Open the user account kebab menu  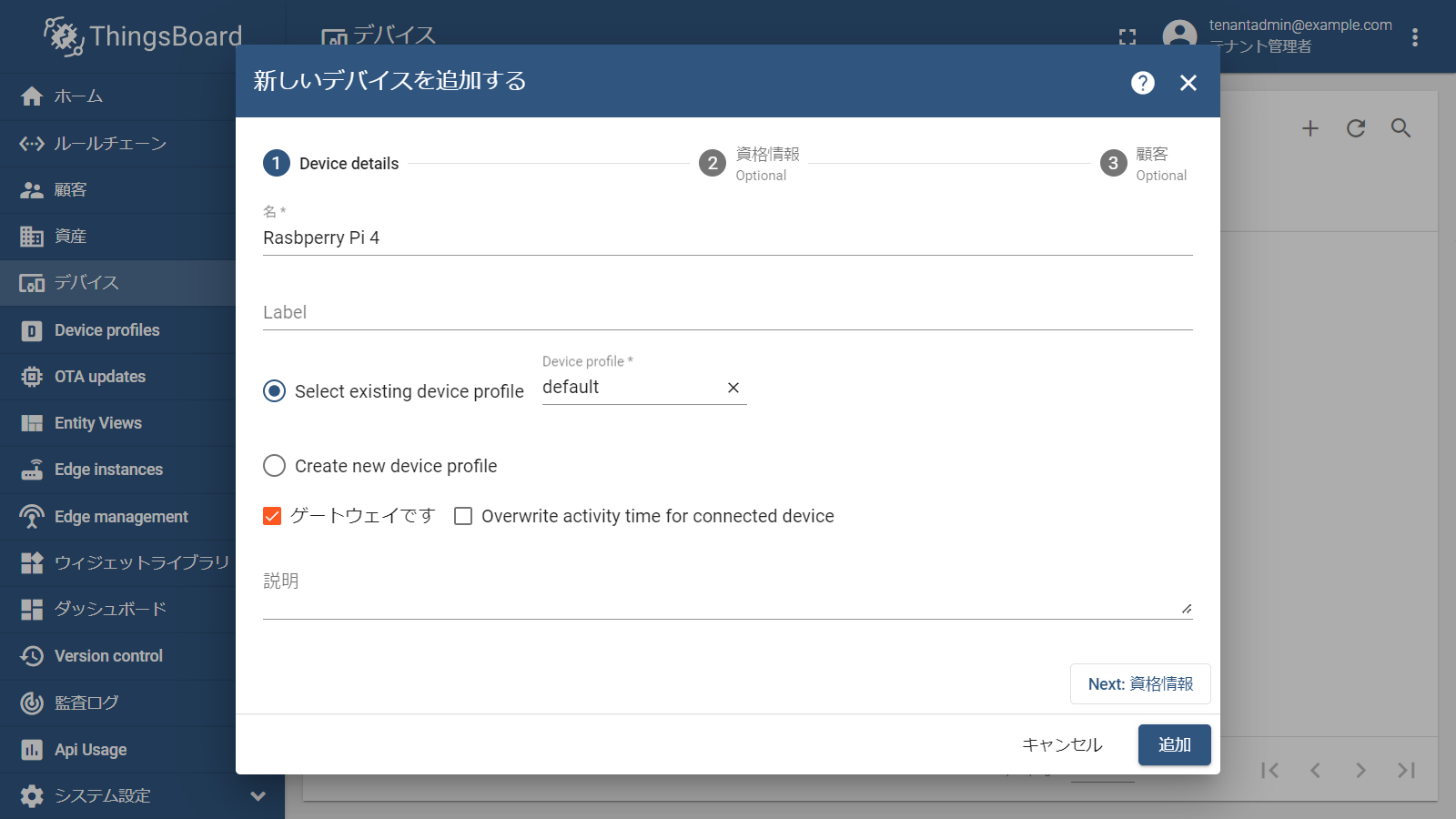point(1414,37)
